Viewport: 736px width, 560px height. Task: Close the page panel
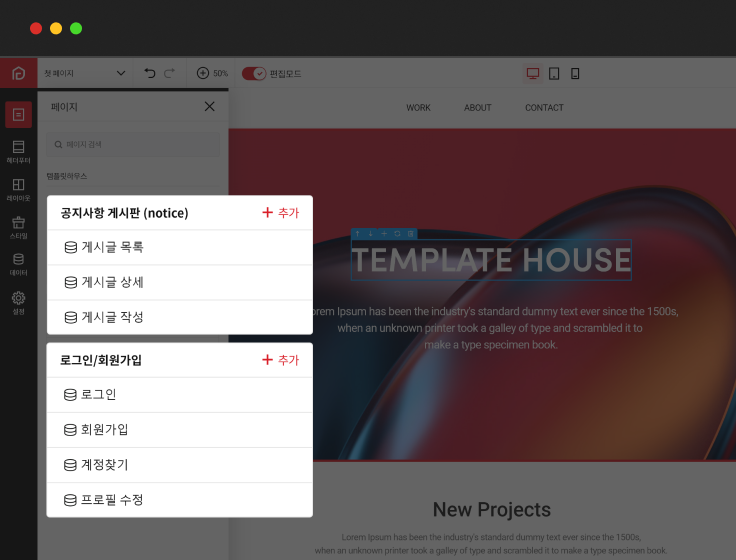click(x=209, y=107)
